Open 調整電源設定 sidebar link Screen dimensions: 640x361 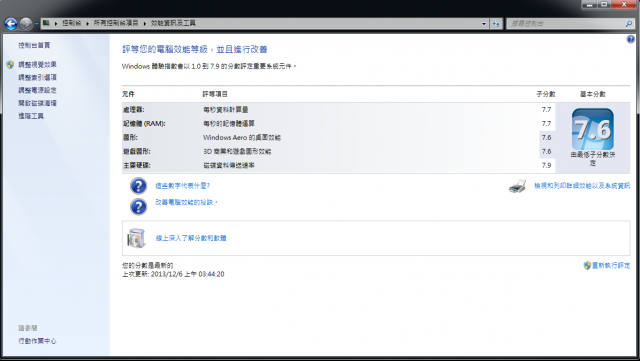coord(37,90)
